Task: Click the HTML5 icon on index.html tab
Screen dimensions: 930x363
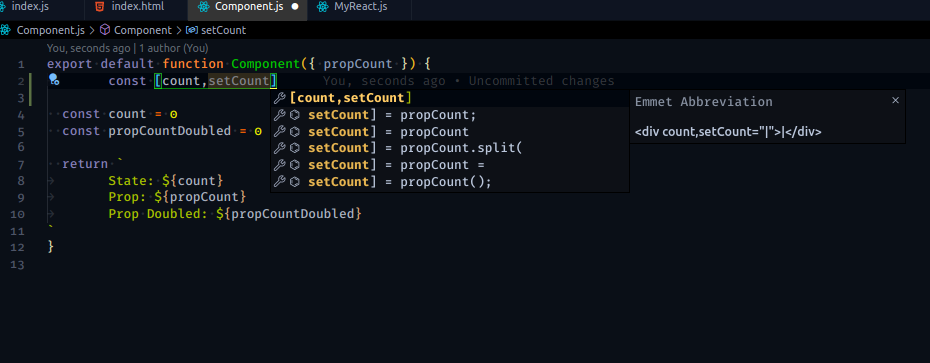Action: 100,7
